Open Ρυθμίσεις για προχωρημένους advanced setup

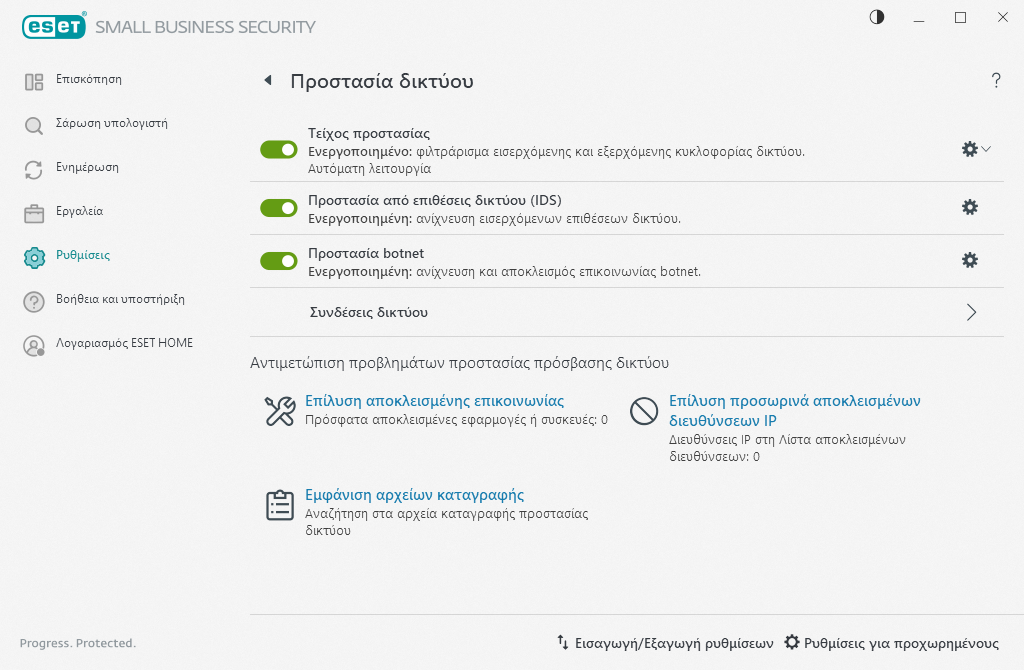[892, 643]
